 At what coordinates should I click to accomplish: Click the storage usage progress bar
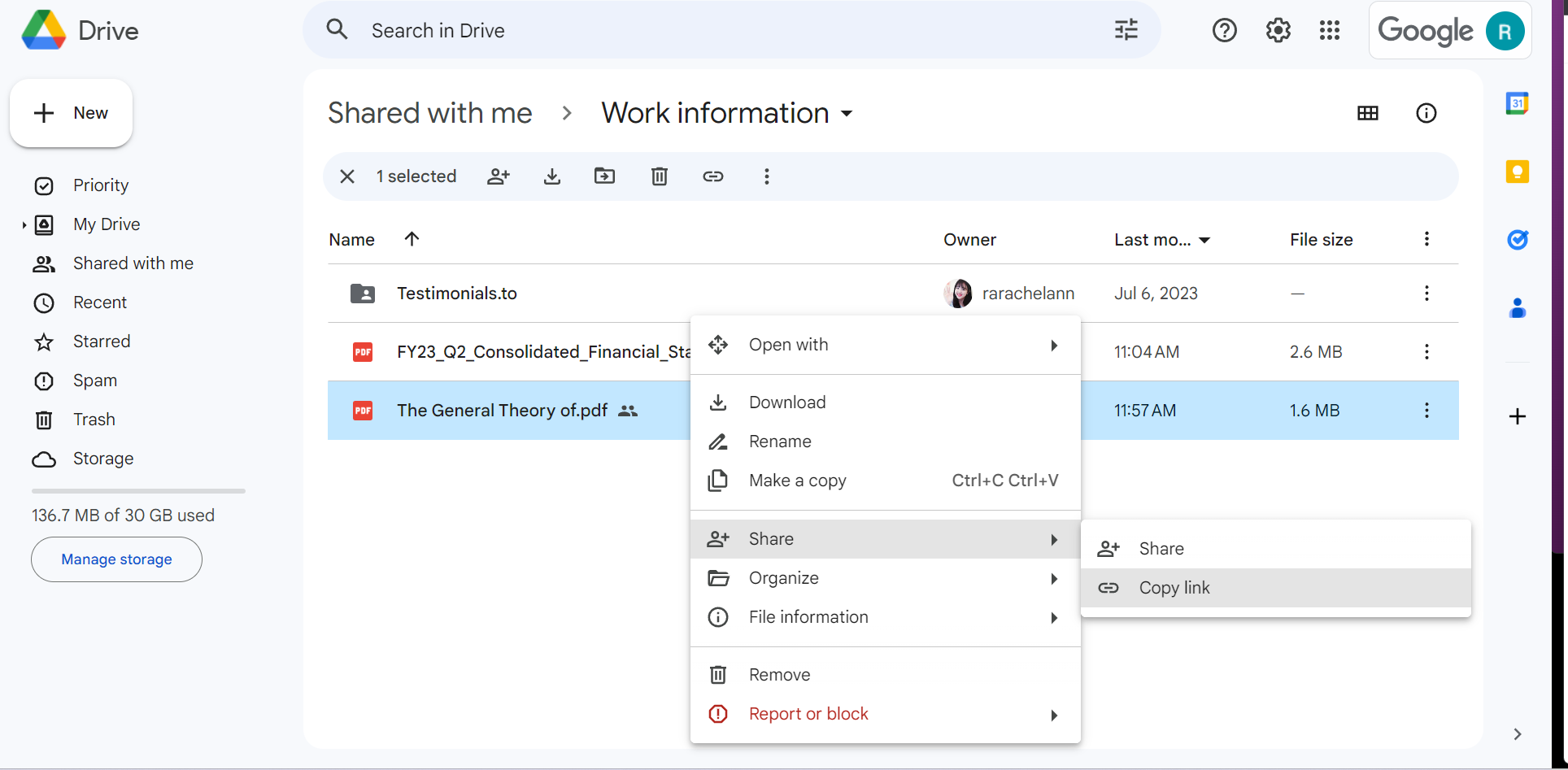(x=138, y=491)
